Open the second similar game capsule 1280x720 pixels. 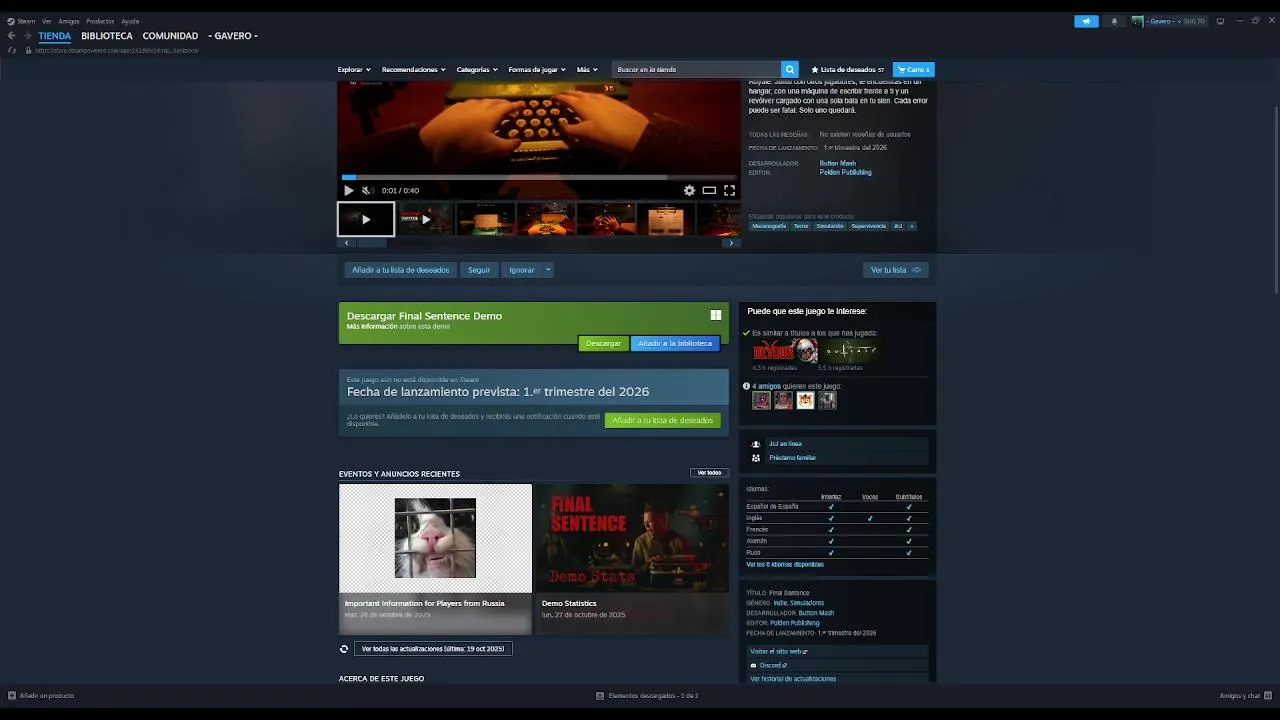[x=851, y=350]
